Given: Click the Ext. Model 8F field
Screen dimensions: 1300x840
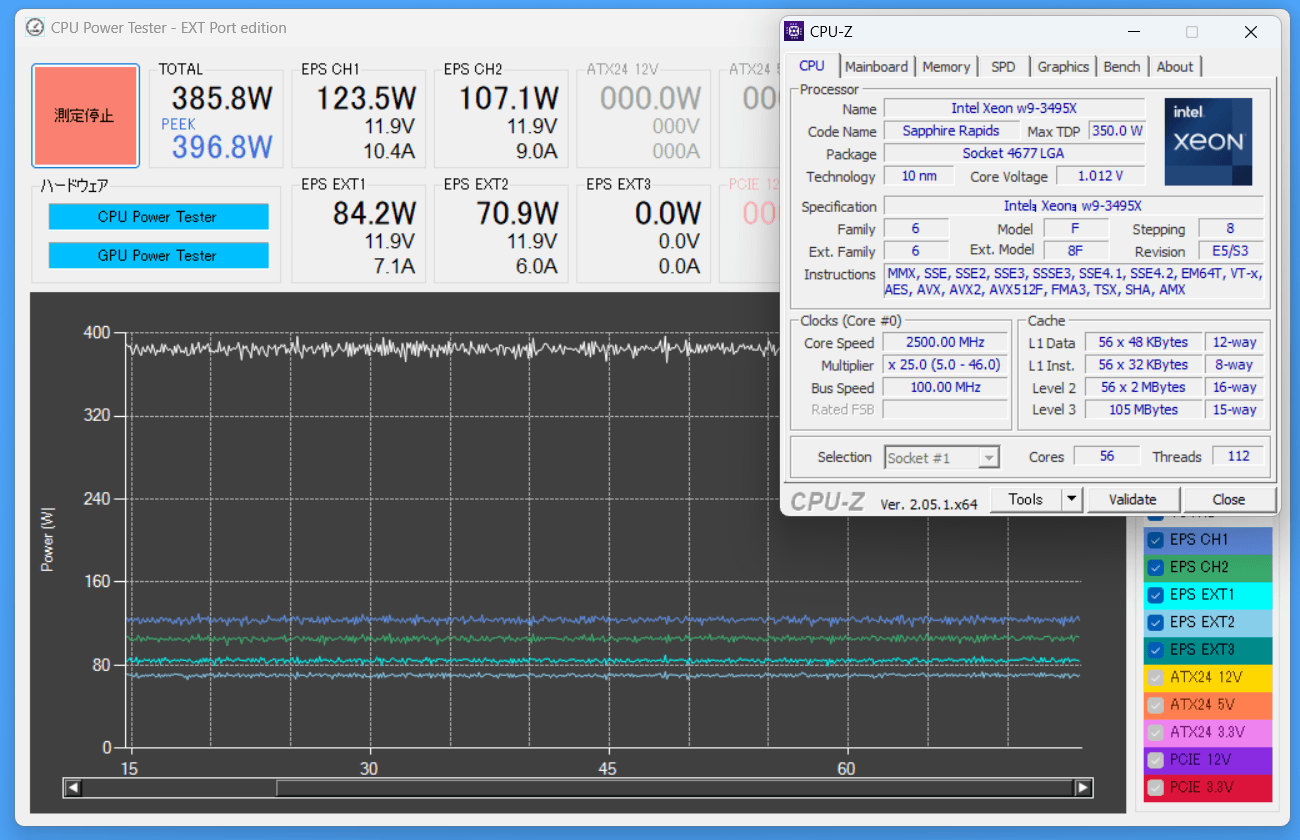Looking at the screenshot, I should (1075, 250).
